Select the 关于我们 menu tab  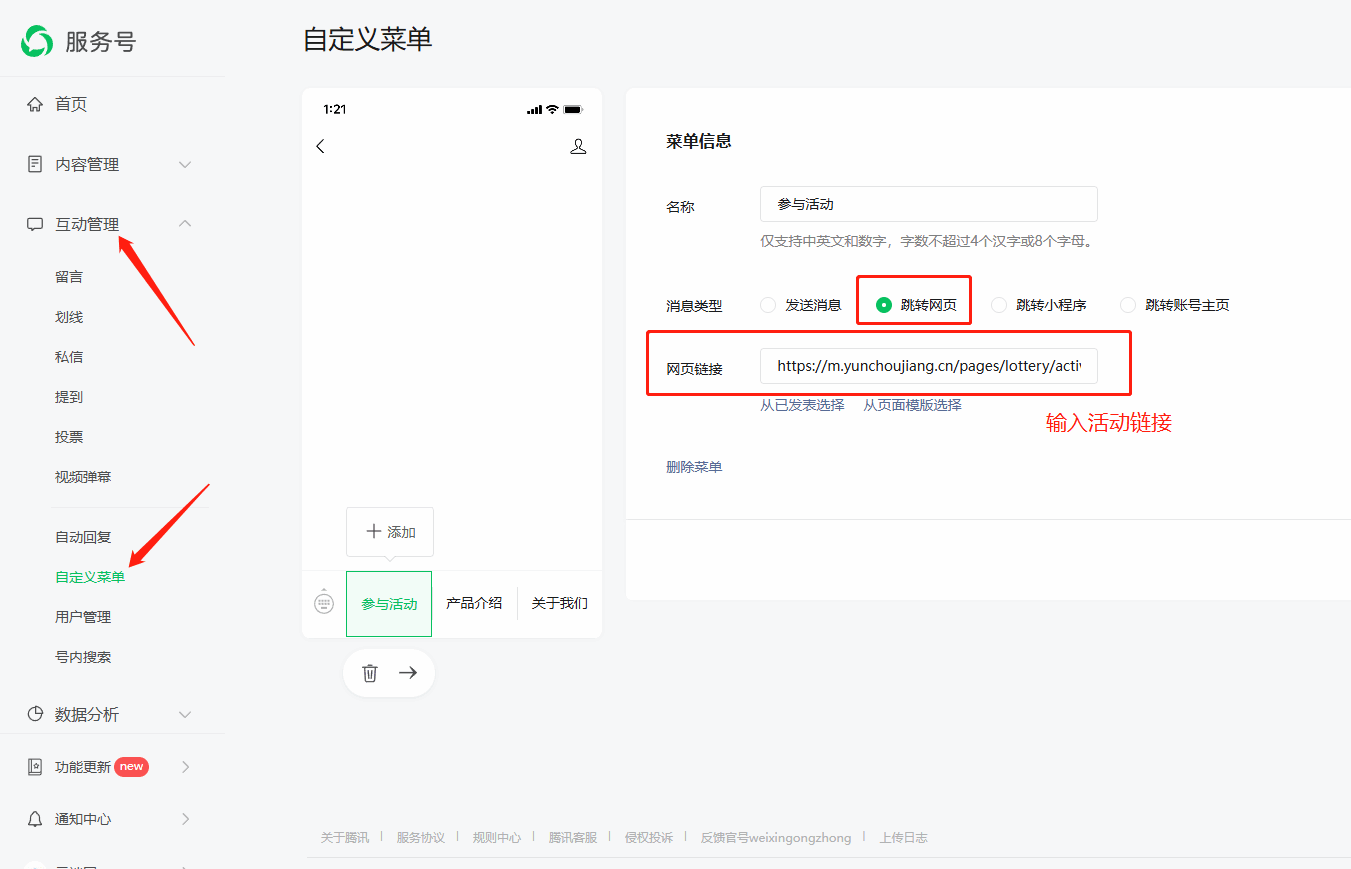point(559,604)
